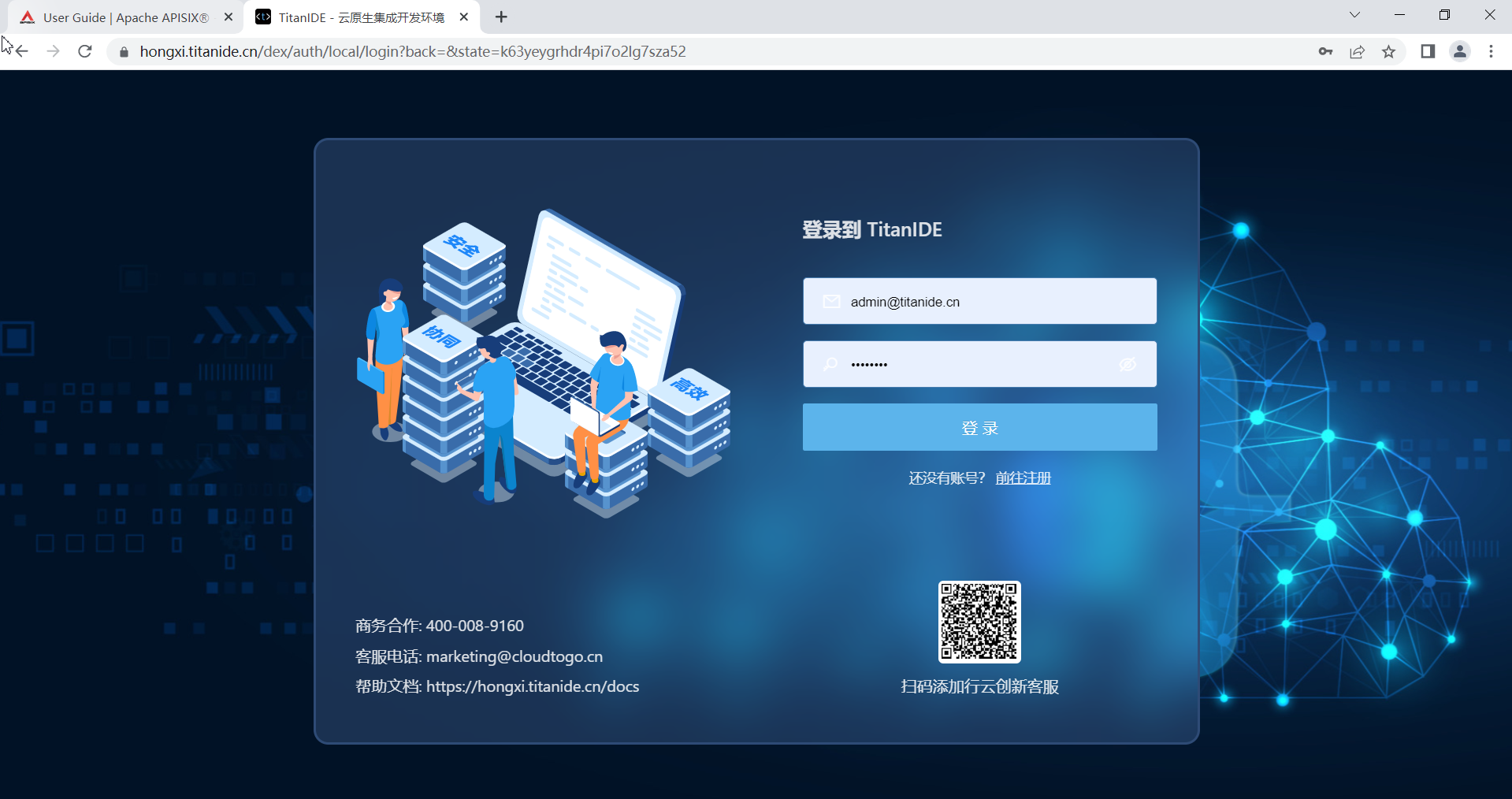The width and height of the screenshot is (1512, 799).
Task: Click the email envelope icon in username field
Action: (830, 301)
